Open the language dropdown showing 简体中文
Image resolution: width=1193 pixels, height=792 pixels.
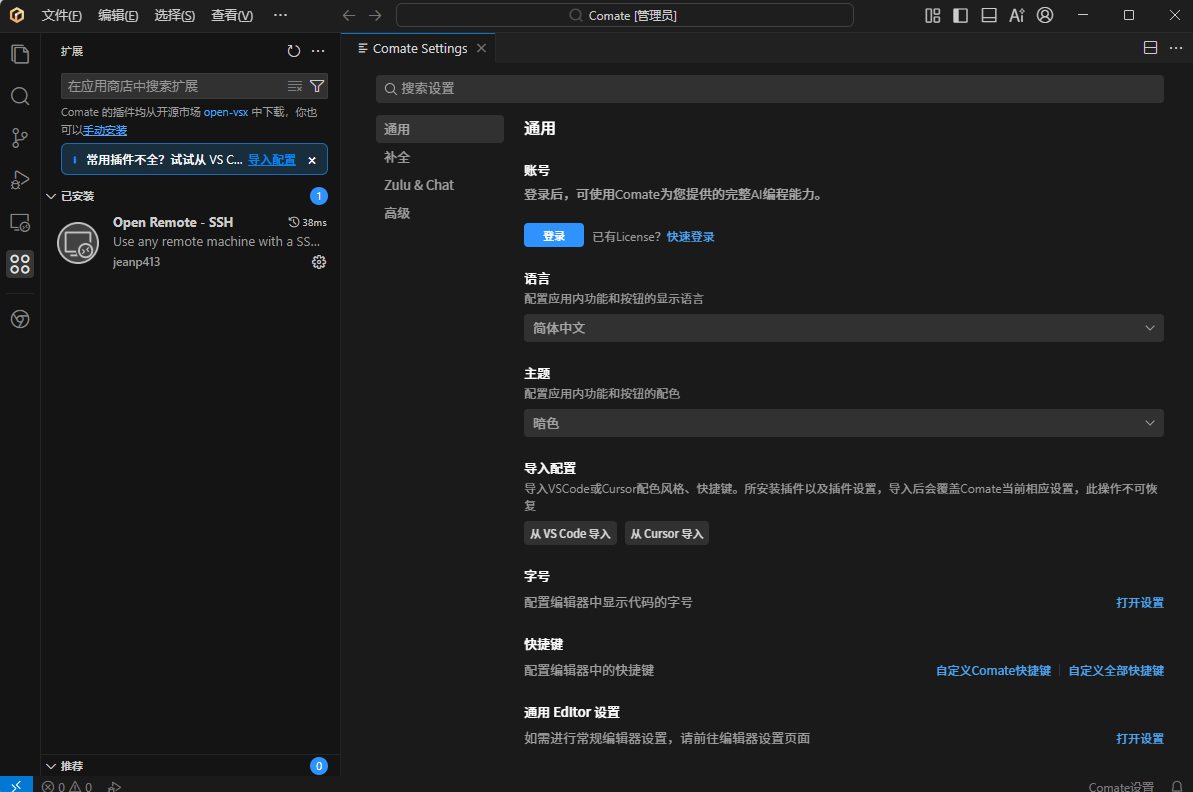pyautogui.click(x=843, y=328)
